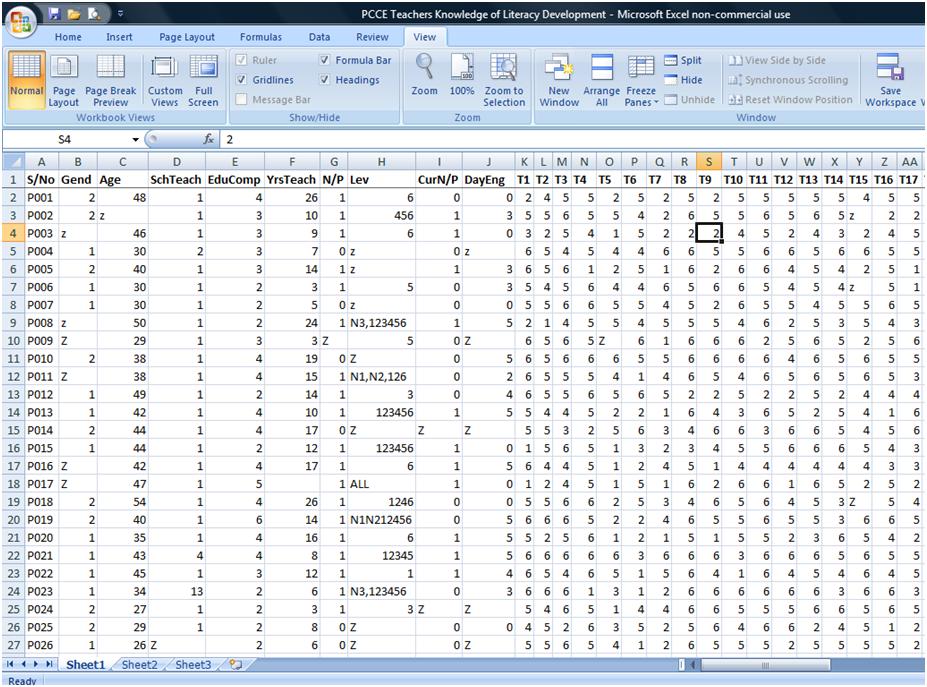The height and width of the screenshot is (687, 927).
Task: Split the worksheet window
Action: coord(683,60)
